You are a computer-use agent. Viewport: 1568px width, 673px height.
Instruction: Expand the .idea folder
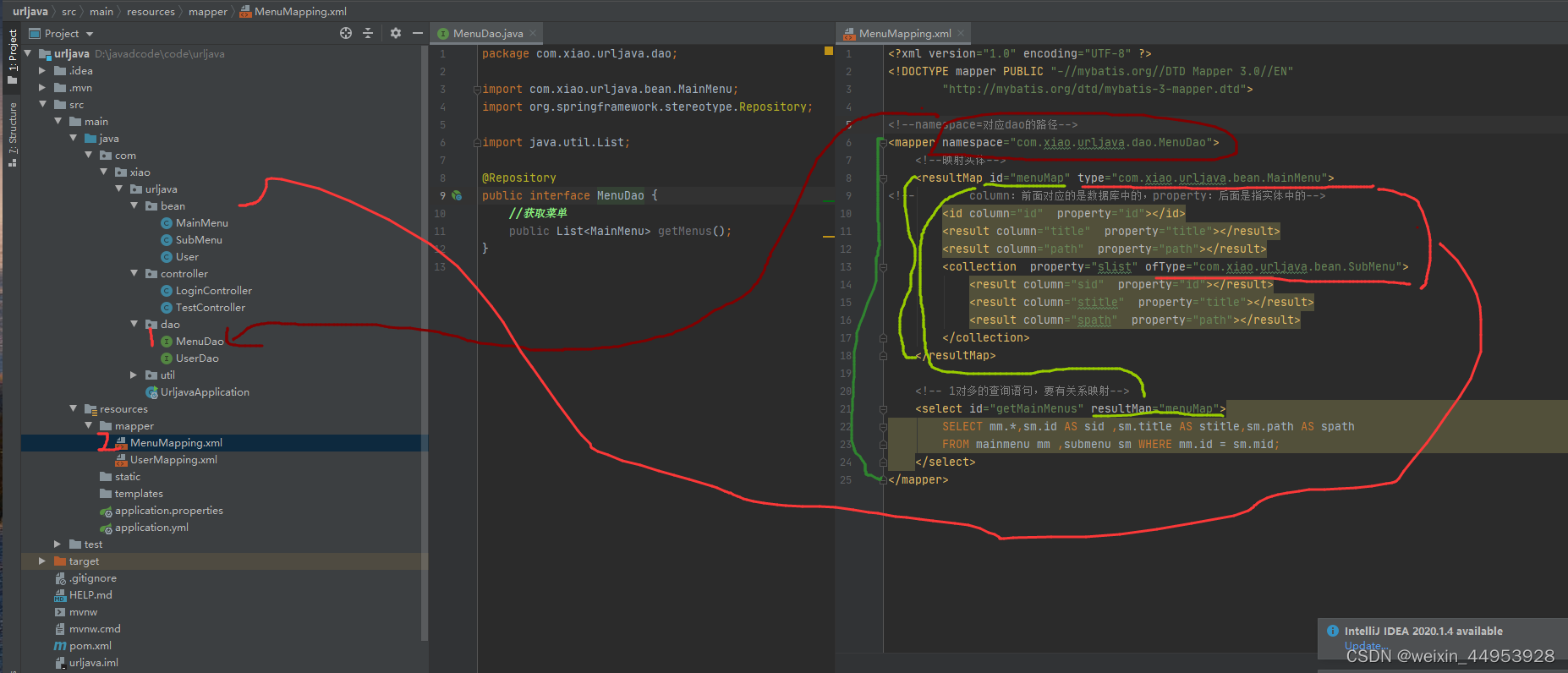coord(42,70)
